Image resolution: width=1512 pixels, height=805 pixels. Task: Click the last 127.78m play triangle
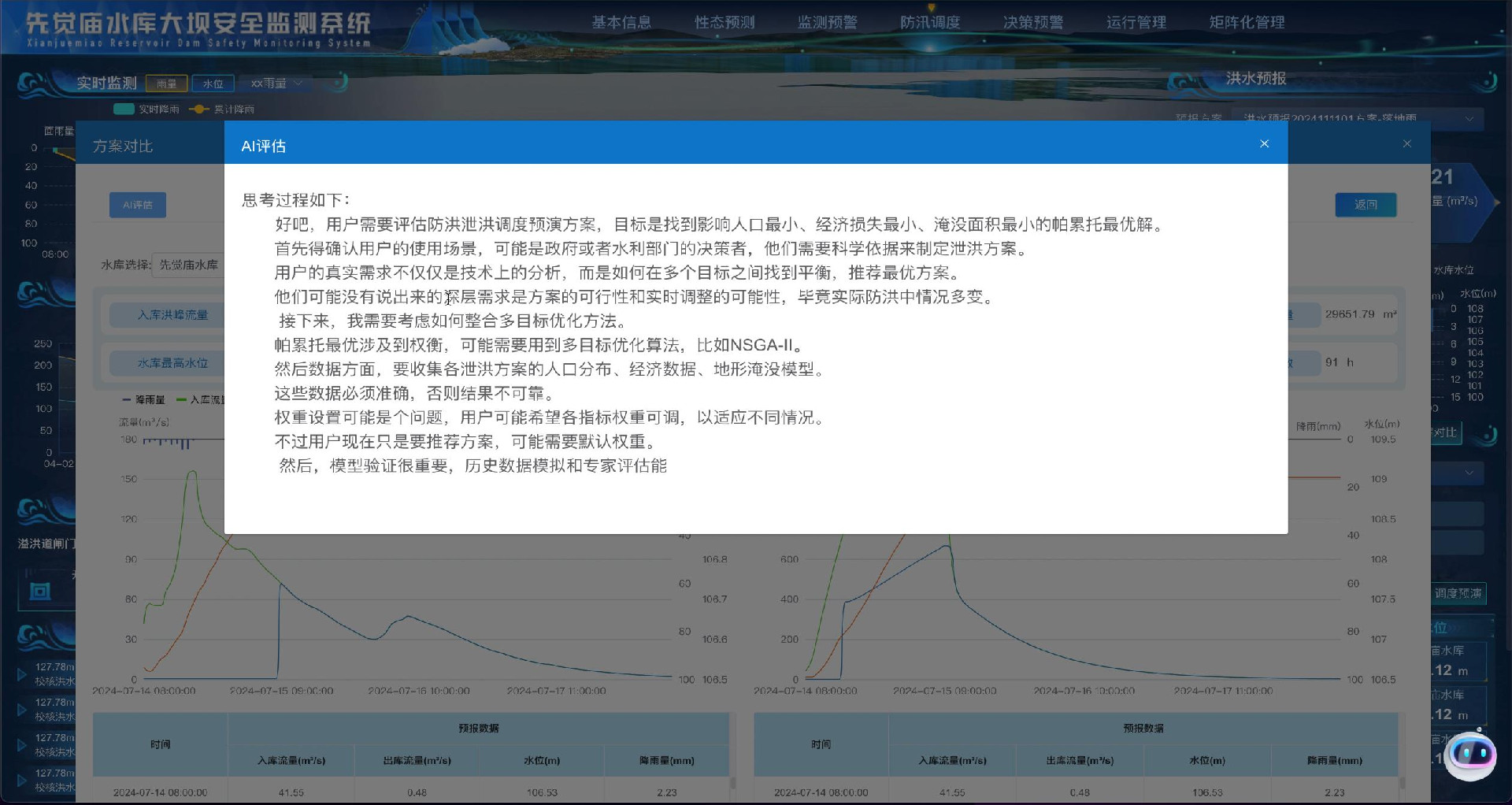click(x=22, y=780)
